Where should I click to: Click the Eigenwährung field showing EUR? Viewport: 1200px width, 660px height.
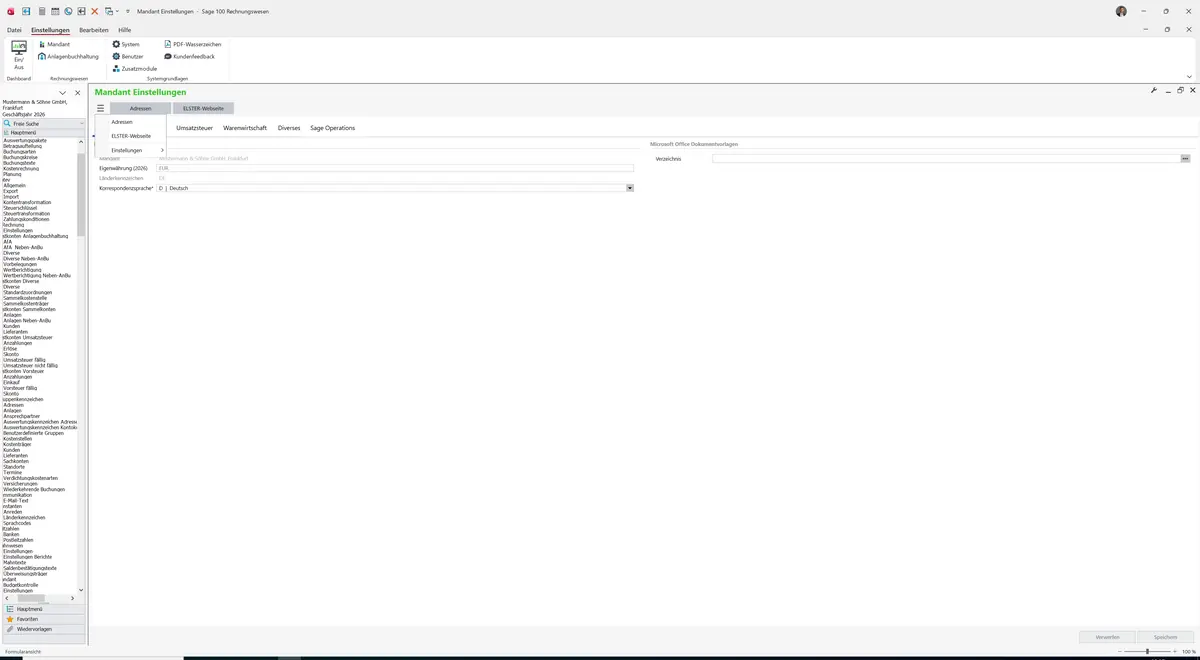click(x=395, y=168)
